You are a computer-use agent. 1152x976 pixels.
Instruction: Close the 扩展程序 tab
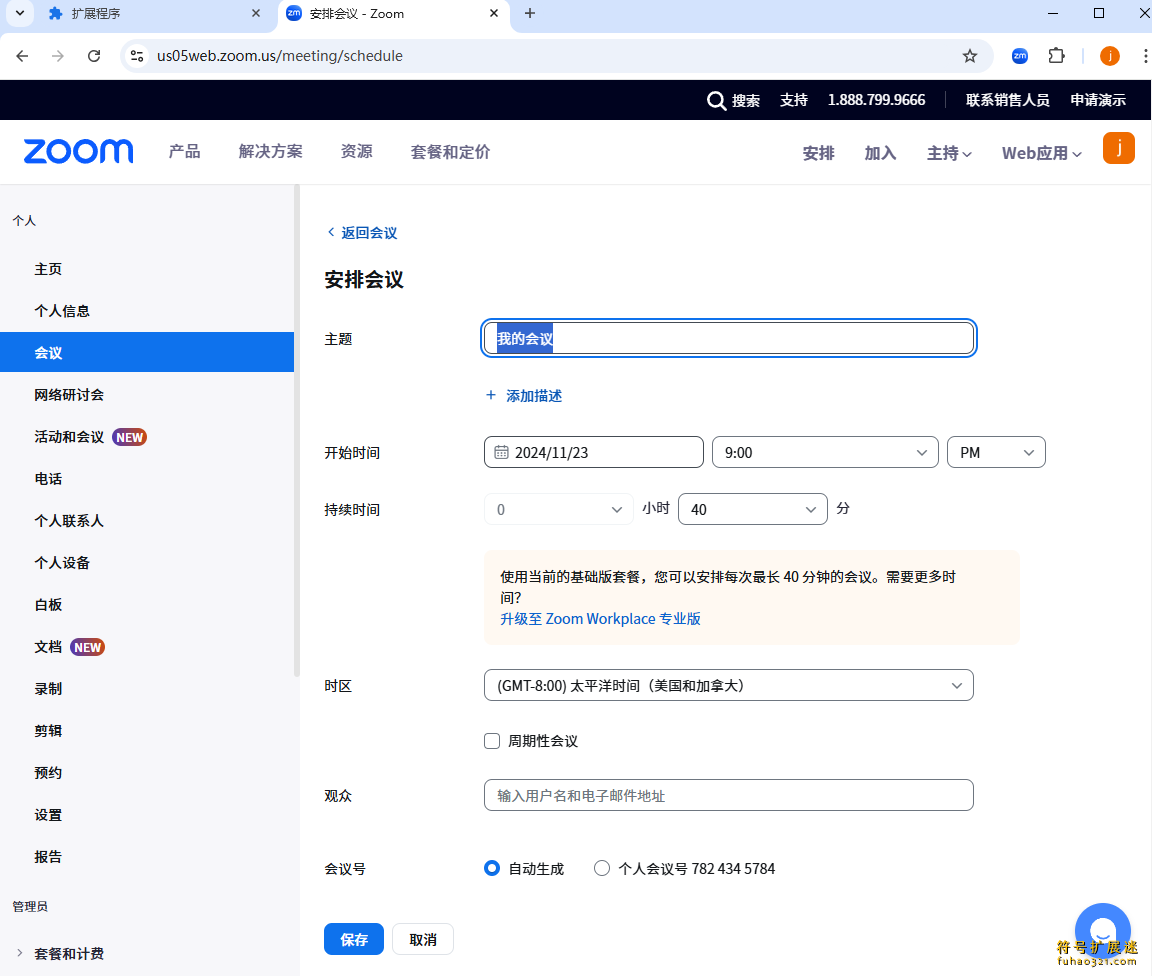pyautogui.click(x=256, y=13)
